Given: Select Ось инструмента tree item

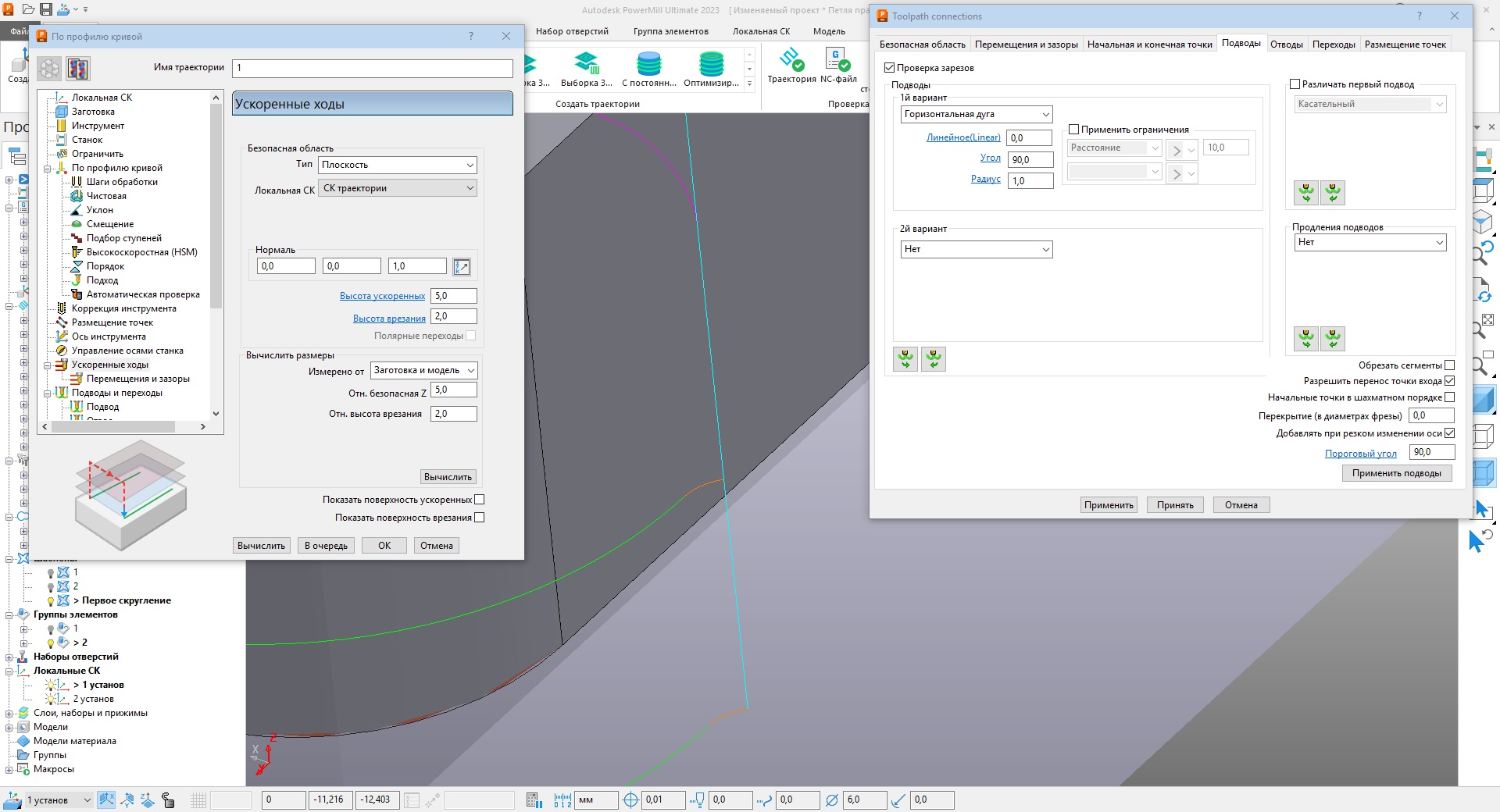Looking at the screenshot, I should click(x=109, y=337).
